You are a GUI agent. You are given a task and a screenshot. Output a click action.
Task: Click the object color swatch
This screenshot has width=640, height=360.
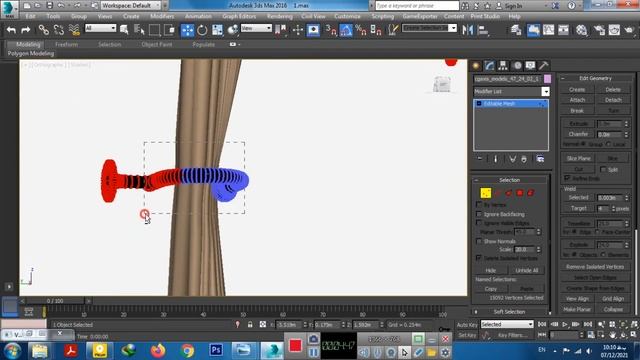point(547,78)
